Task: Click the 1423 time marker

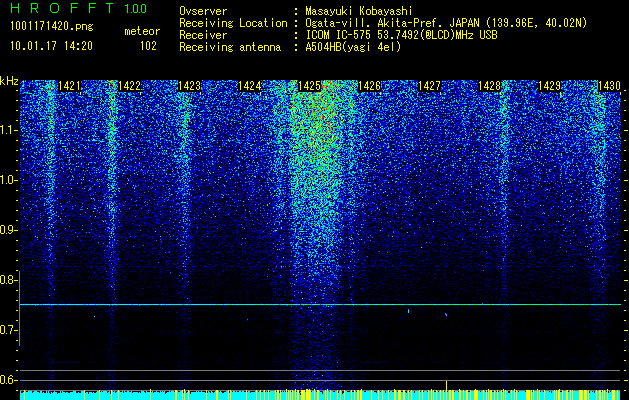Action: [x=189, y=86]
